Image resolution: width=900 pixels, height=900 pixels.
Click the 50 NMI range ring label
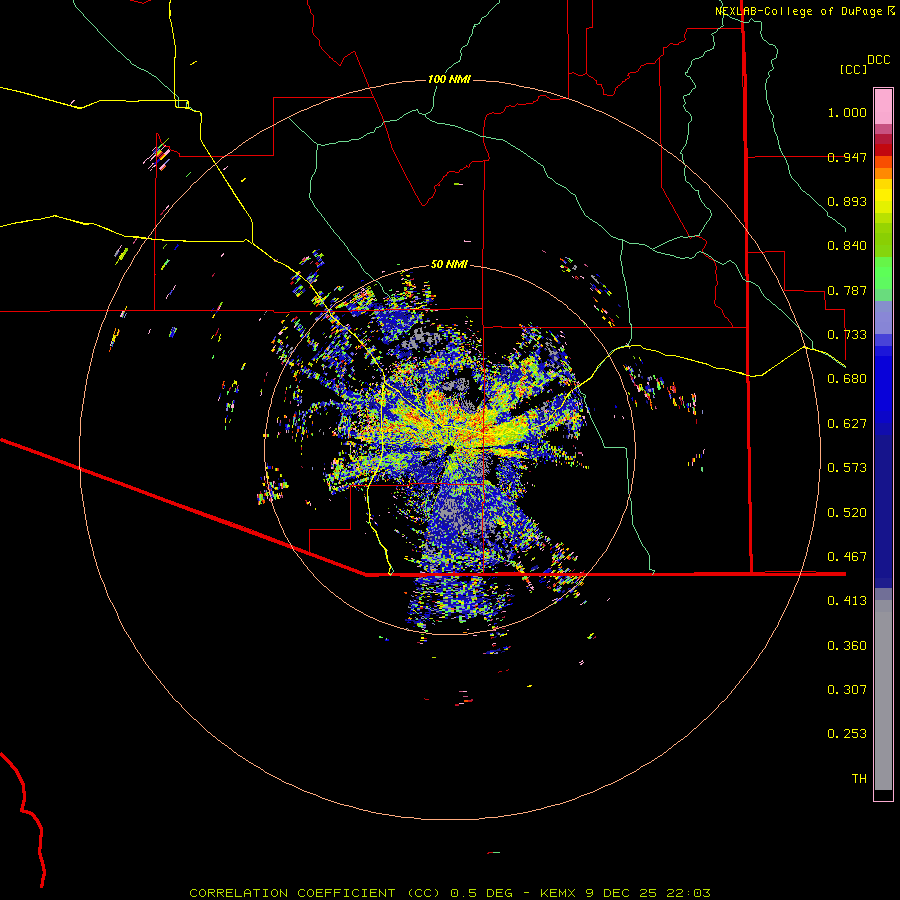(449, 264)
